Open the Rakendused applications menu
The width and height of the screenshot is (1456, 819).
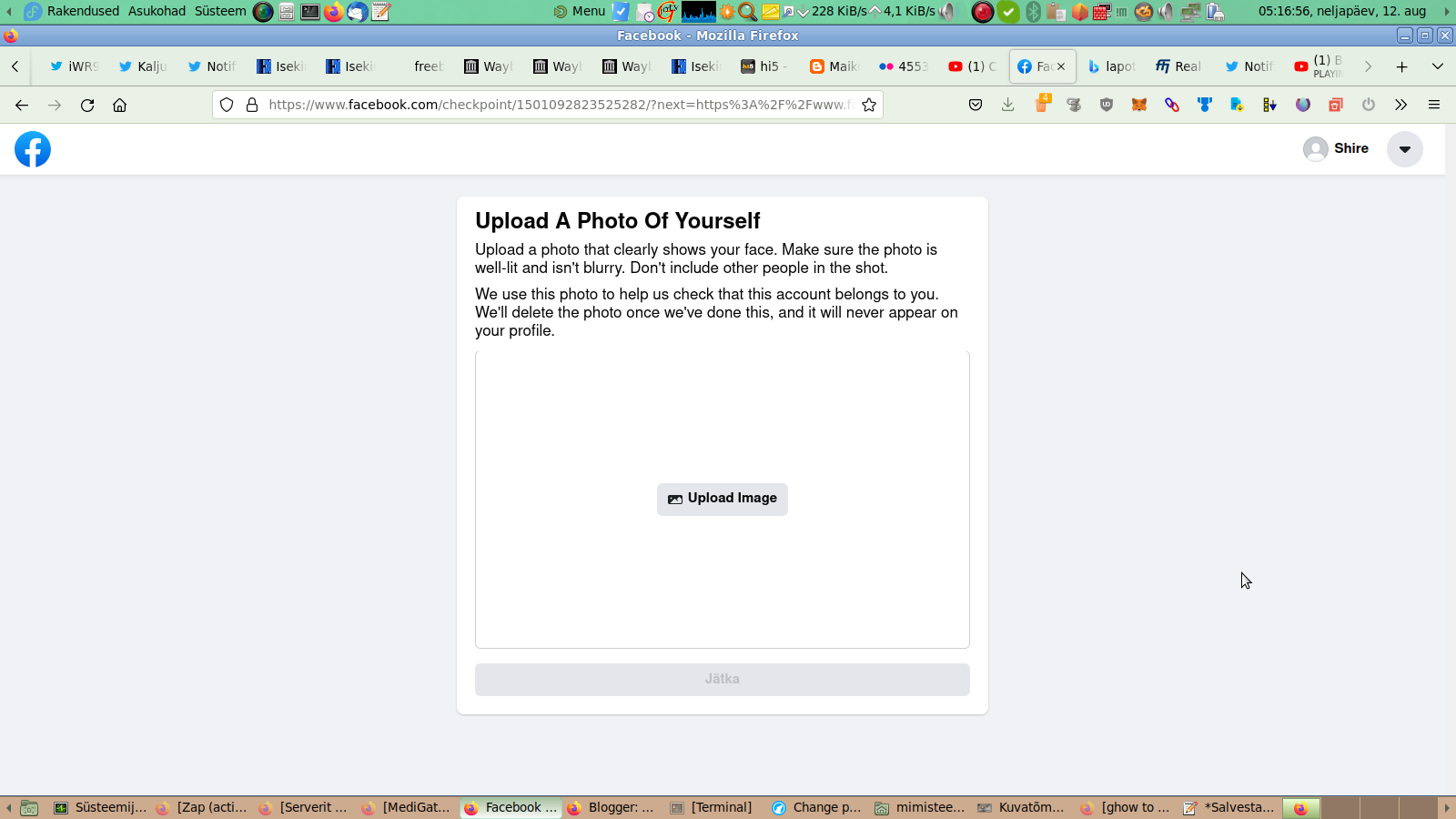(73, 11)
